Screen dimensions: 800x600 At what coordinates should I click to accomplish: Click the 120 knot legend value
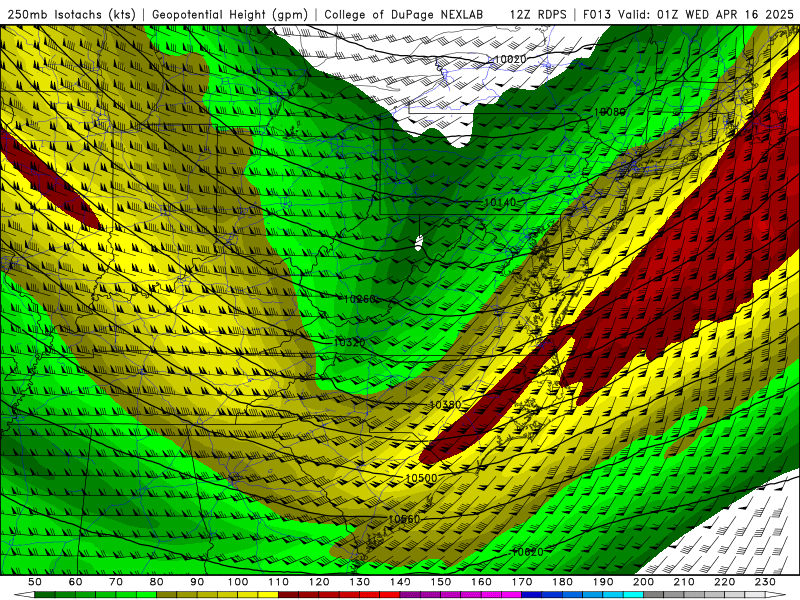319,582
